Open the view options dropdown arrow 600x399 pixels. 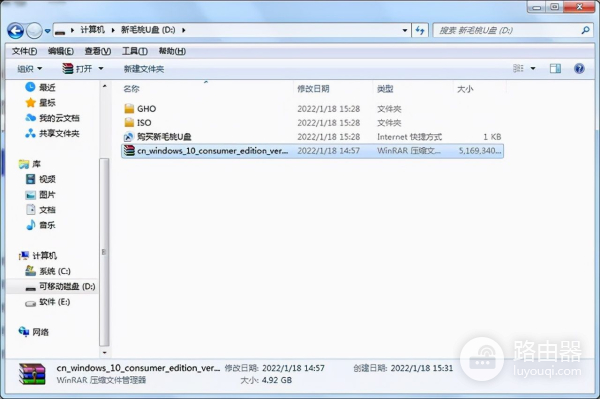tap(533, 69)
